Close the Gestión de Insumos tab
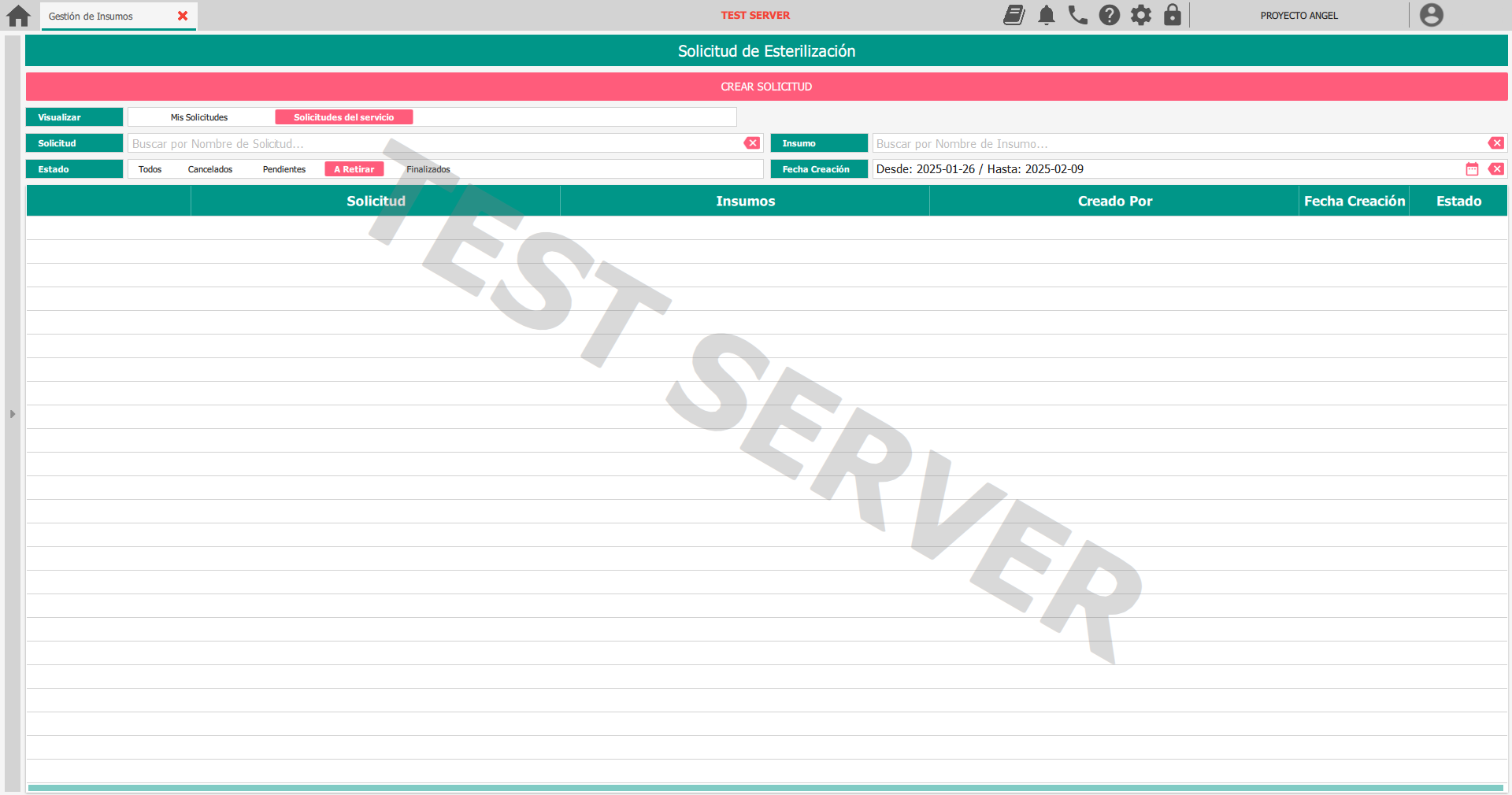1512x795 pixels. point(183,16)
